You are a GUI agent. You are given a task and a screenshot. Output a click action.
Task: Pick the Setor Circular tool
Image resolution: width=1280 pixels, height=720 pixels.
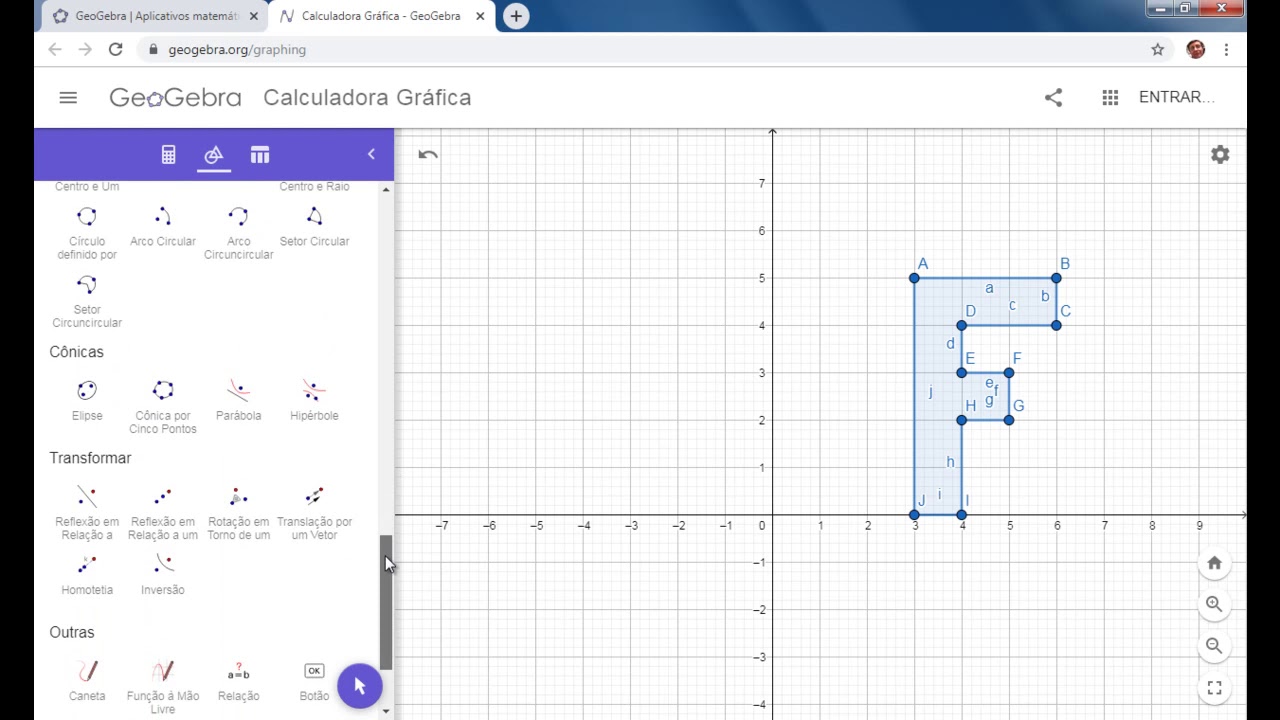click(314, 225)
